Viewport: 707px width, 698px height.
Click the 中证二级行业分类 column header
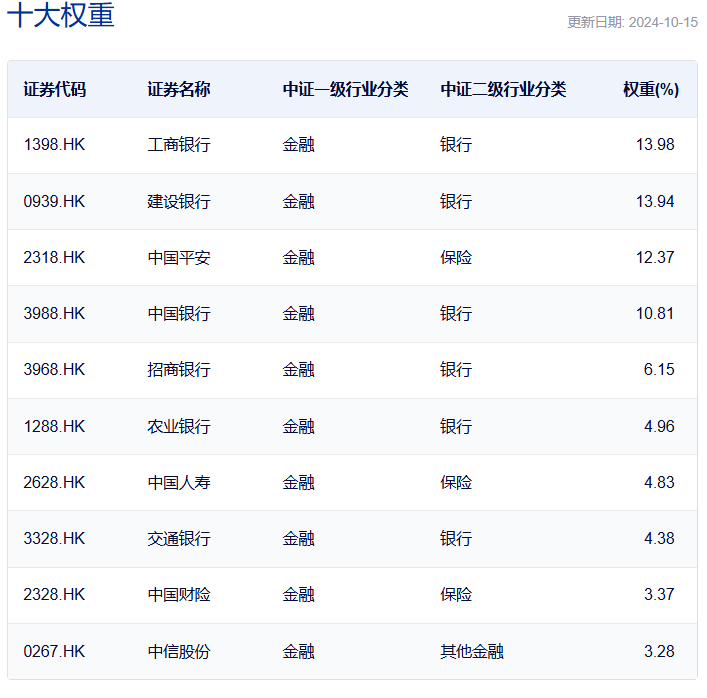(x=503, y=89)
